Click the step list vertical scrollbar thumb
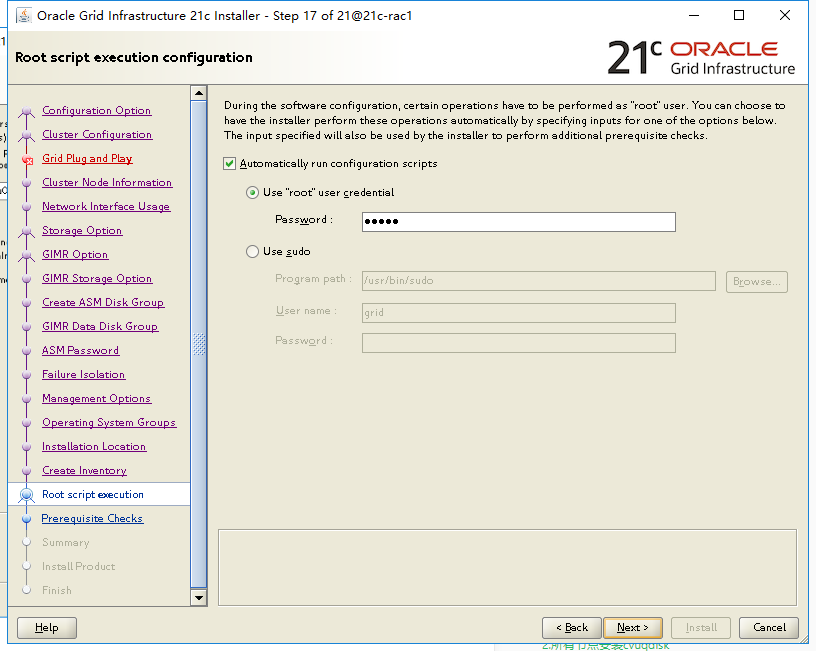The image size is (816, 651). tap(199, 344)
